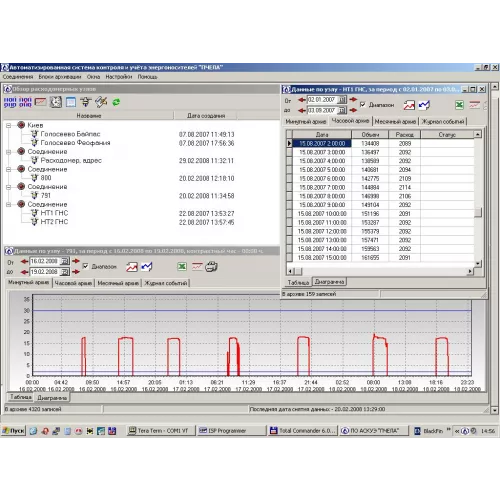Click the Расход column header in data table
500x500 pixels.
404,135
